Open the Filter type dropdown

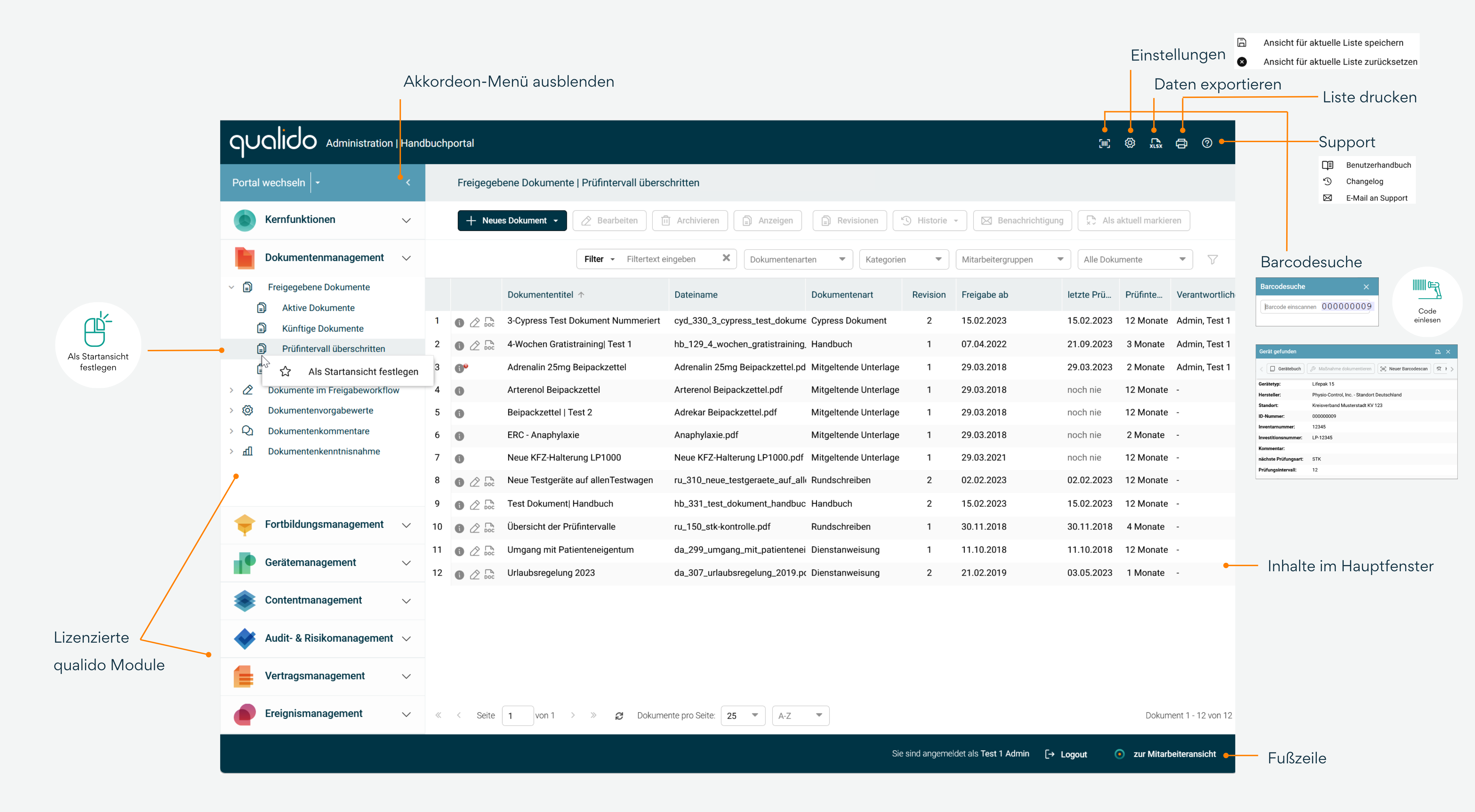coord(599,259)
